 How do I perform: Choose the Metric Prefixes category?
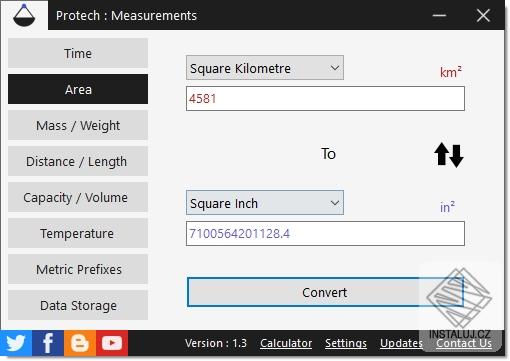[78, 269]
